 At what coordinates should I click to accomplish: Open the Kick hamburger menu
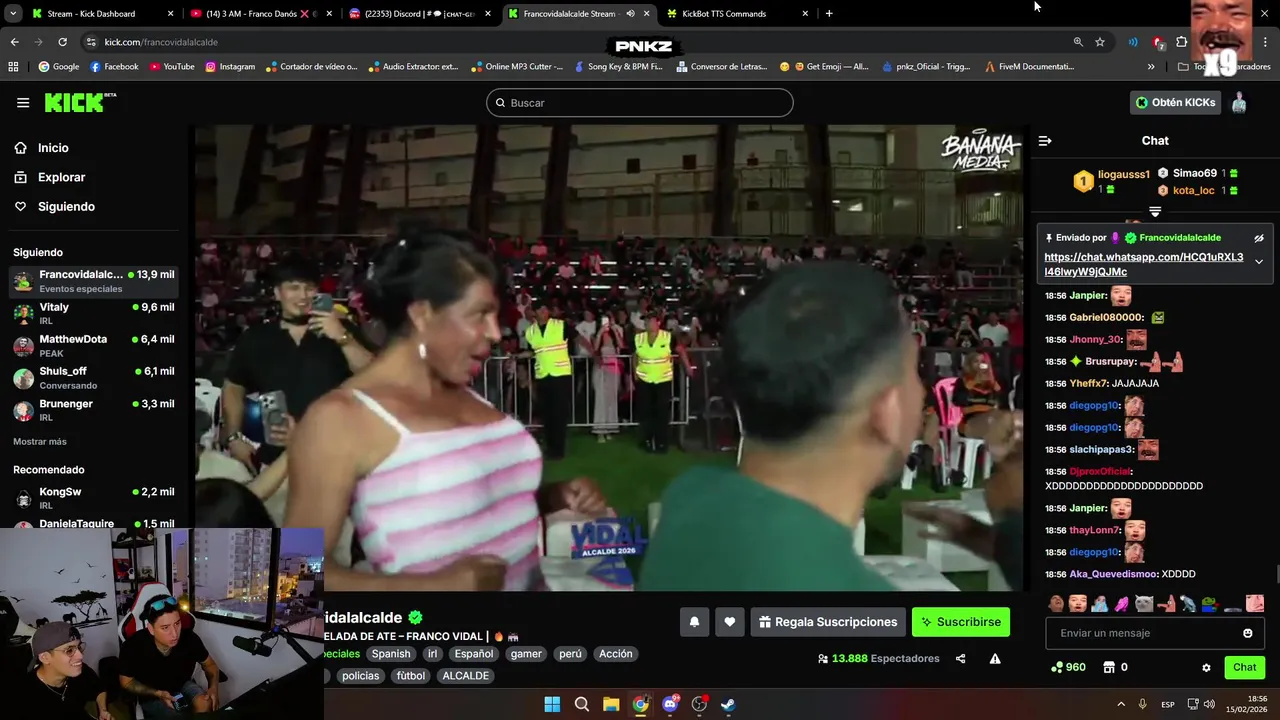tap(23, 103)
